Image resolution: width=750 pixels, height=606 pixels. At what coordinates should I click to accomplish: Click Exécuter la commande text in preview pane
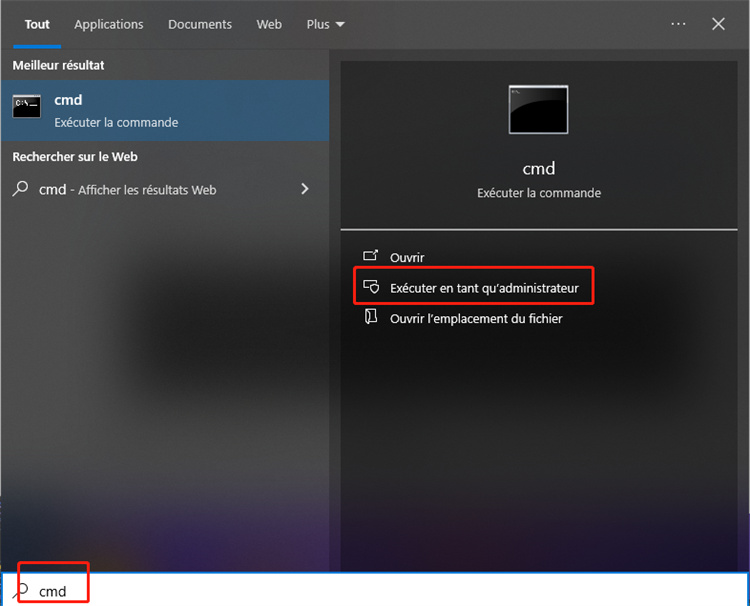click(x=539, y=193)
